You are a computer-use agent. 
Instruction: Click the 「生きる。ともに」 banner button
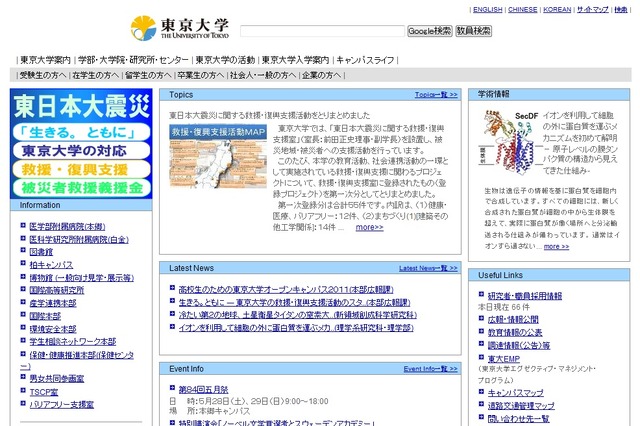[x=81, y=132]
